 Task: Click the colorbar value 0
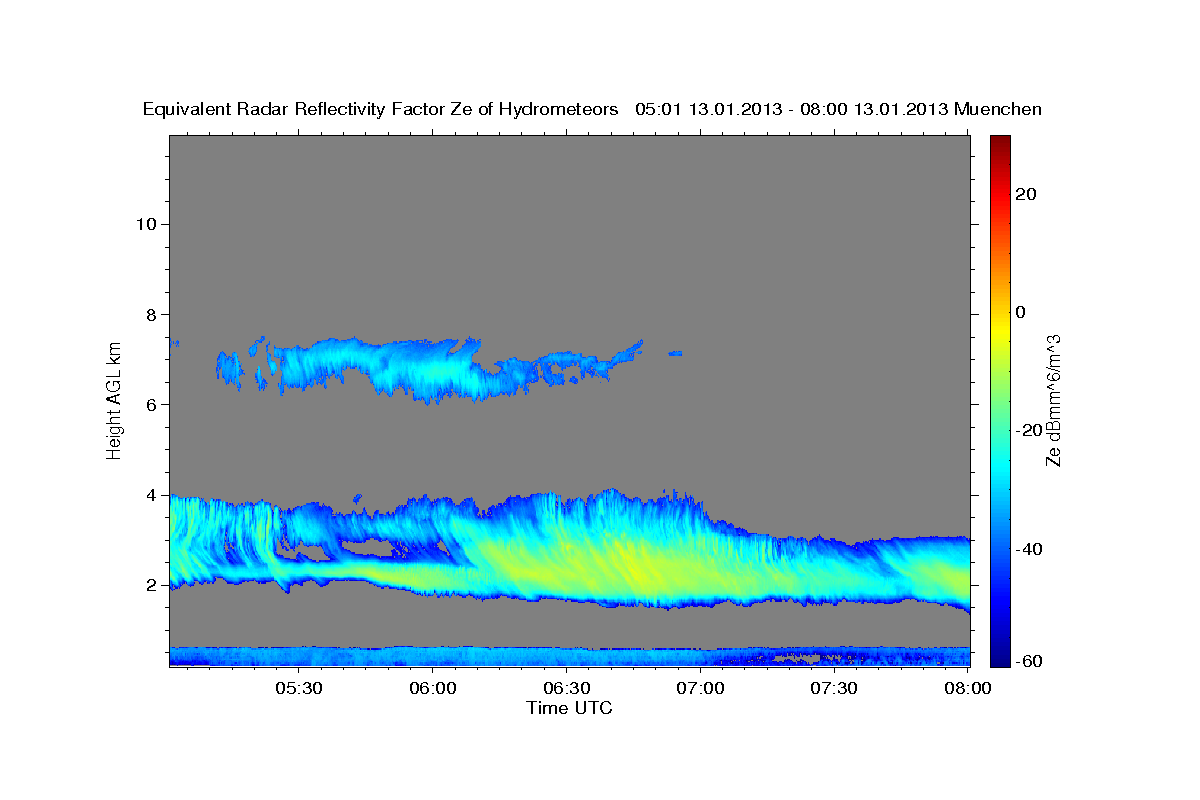1021,312
